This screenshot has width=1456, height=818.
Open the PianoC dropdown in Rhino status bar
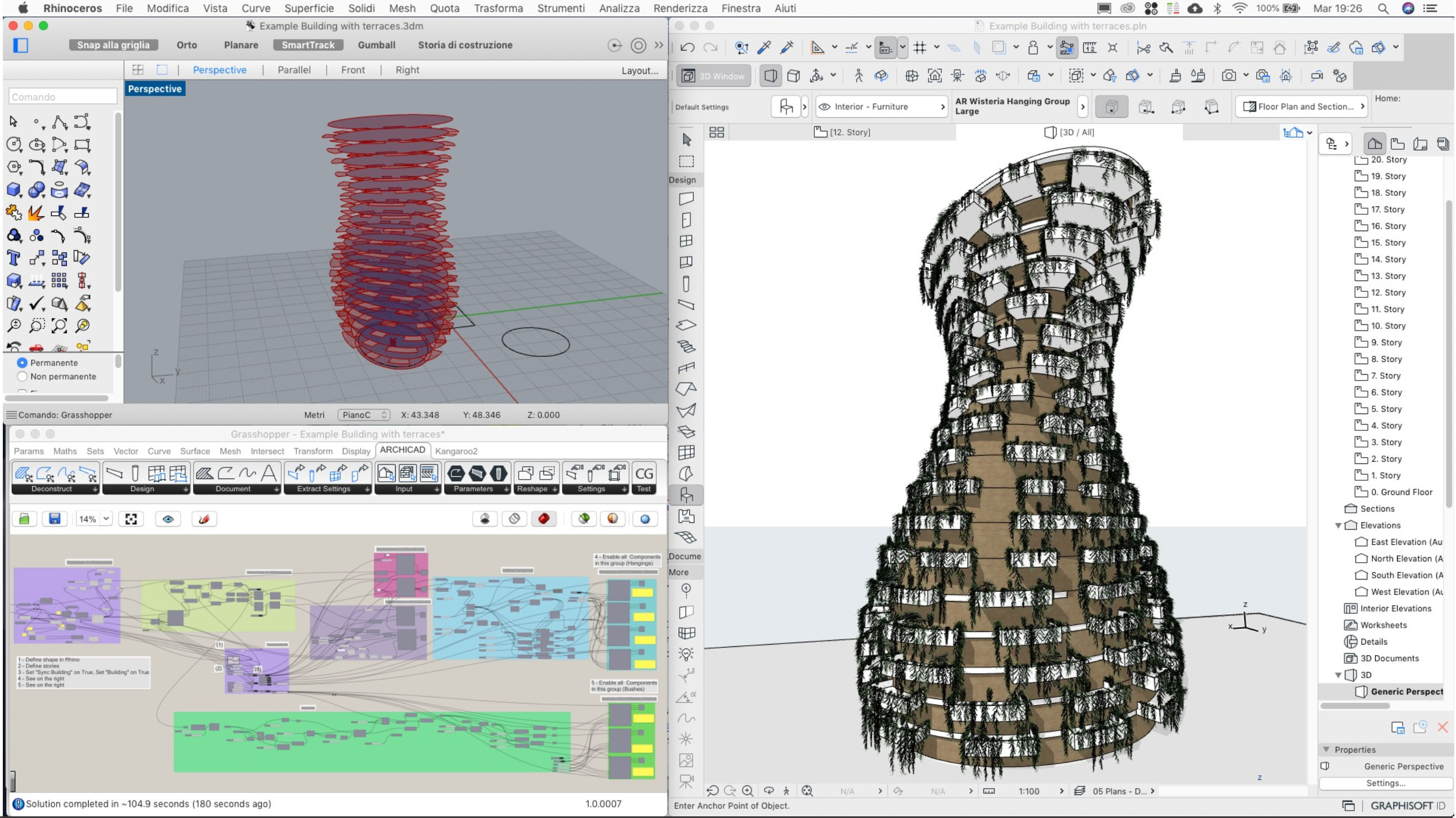[x=363, y=414]
